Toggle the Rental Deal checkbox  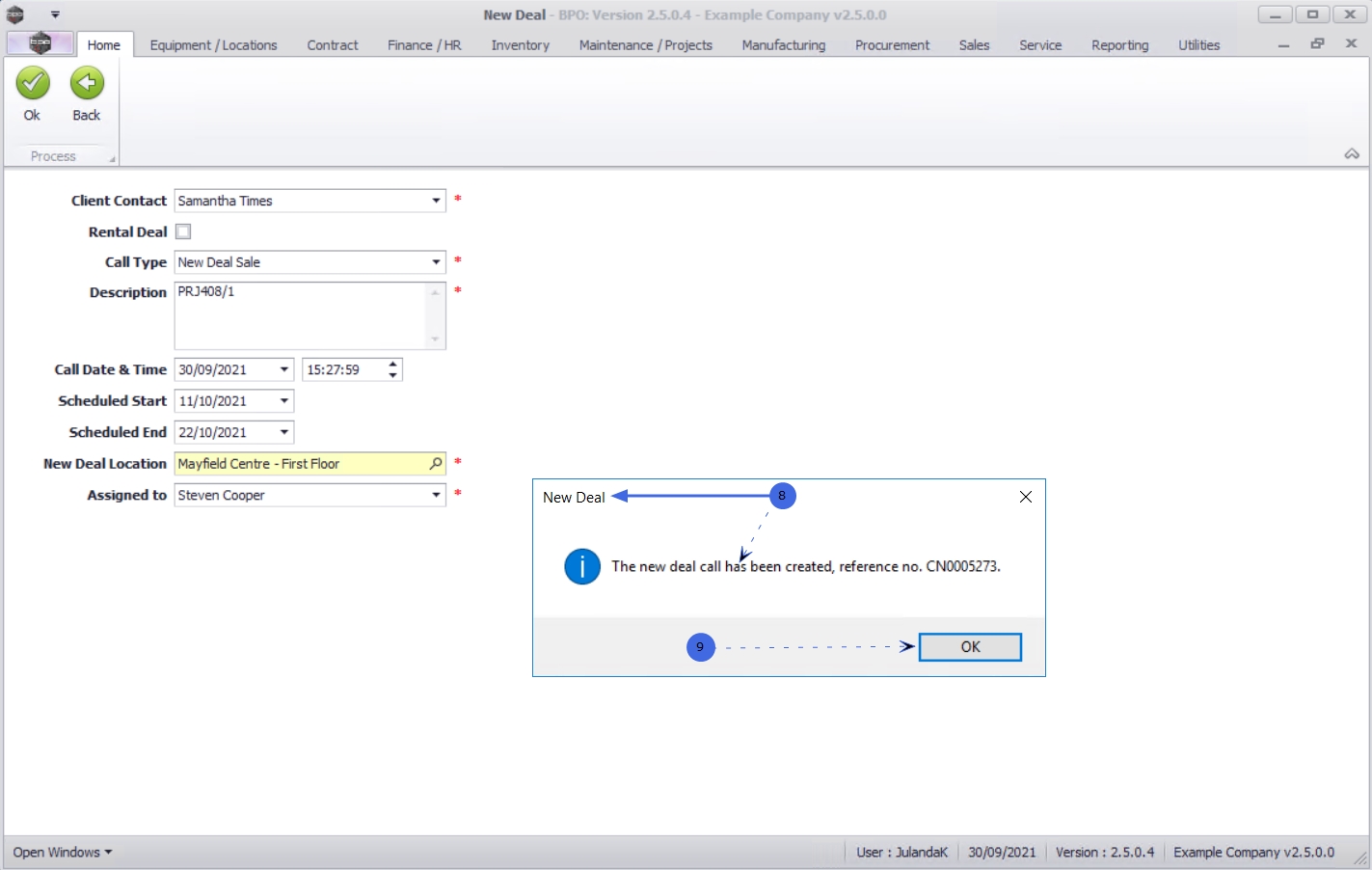(x=183, y=231)
